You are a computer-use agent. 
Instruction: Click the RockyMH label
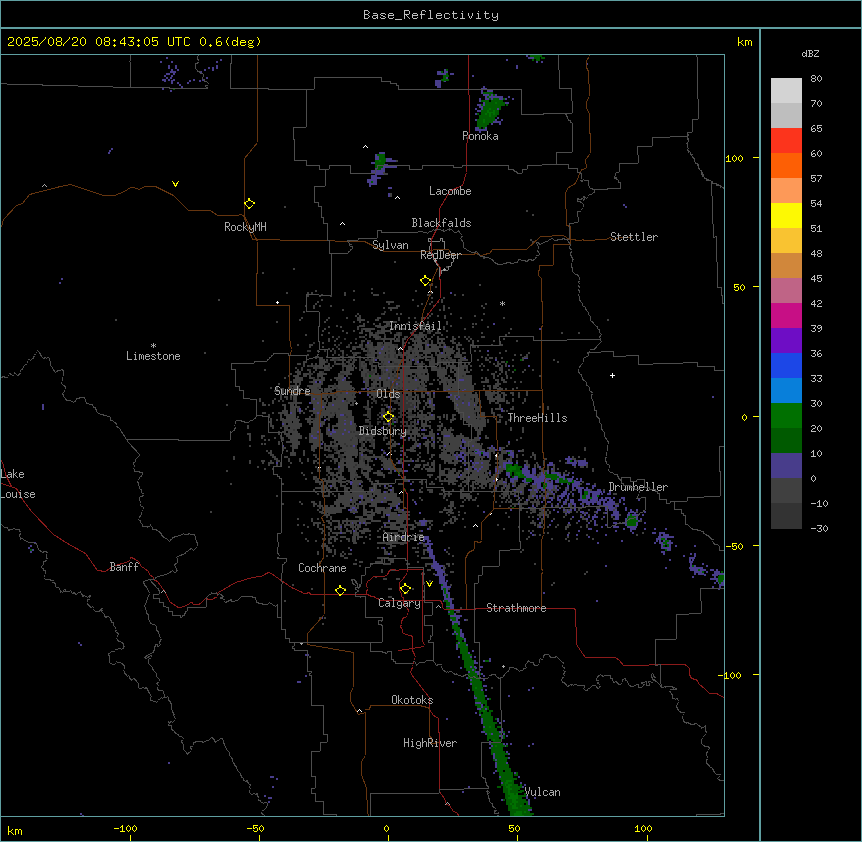(245, 227)
